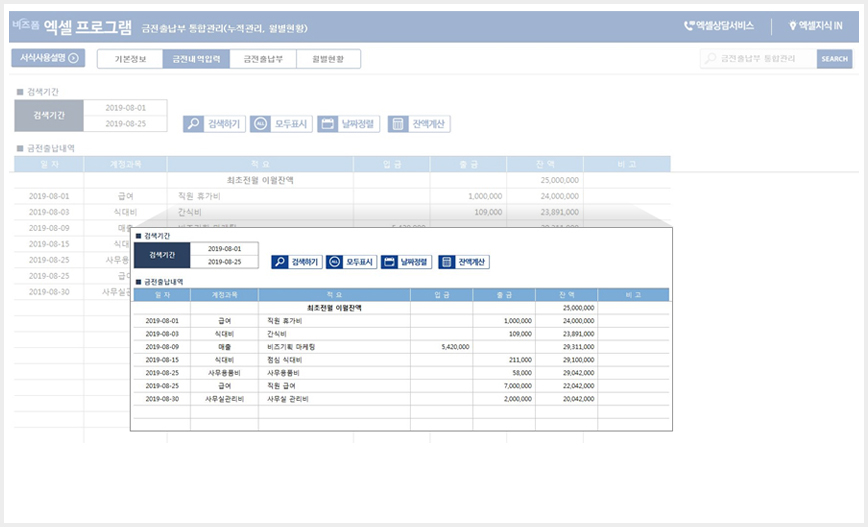Click the calculator icon on background 잔액계산 button
This screenshot has width=868, height=527.
click(397, 124)
